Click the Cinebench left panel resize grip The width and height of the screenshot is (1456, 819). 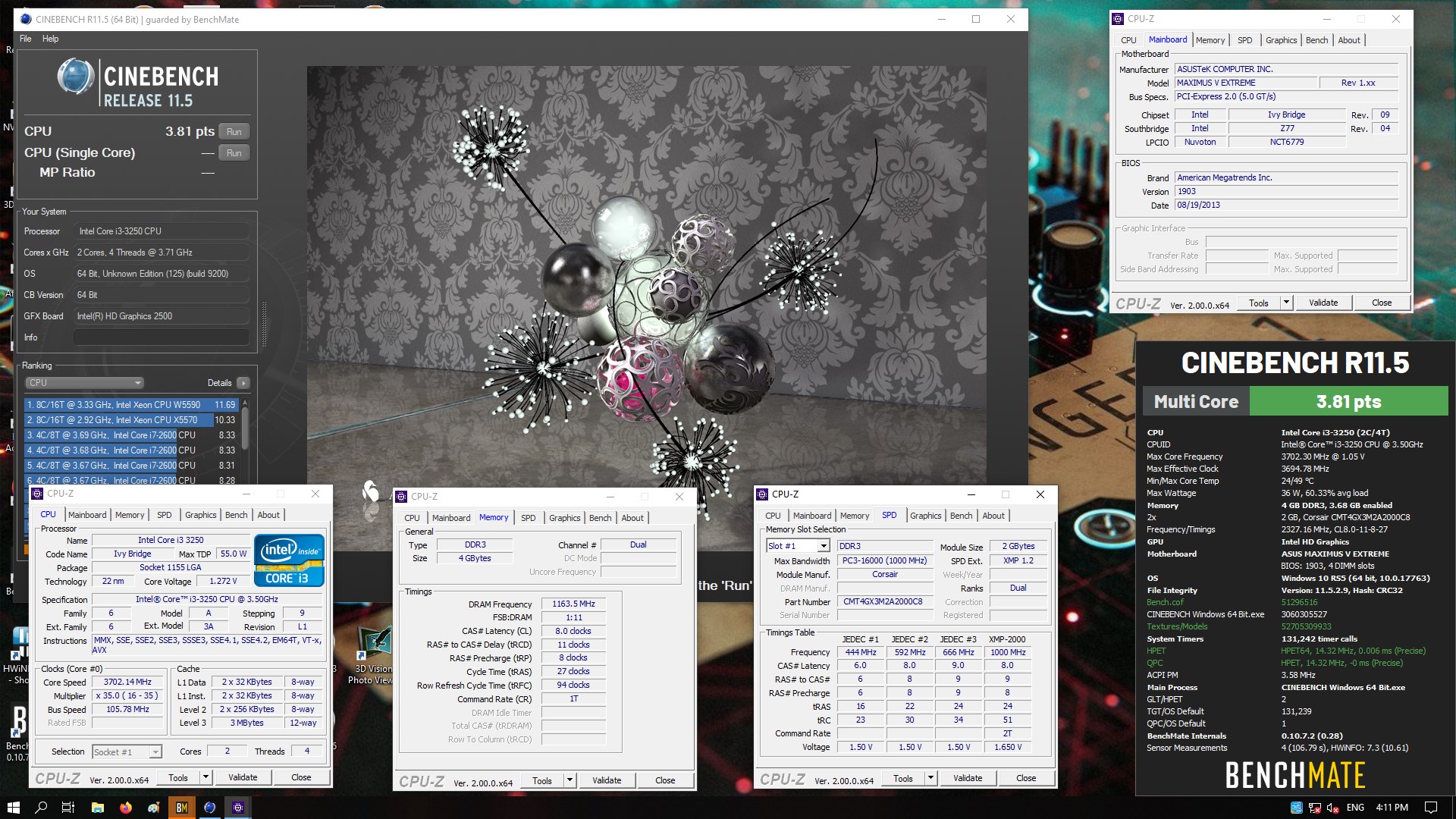tap(264, 324)
